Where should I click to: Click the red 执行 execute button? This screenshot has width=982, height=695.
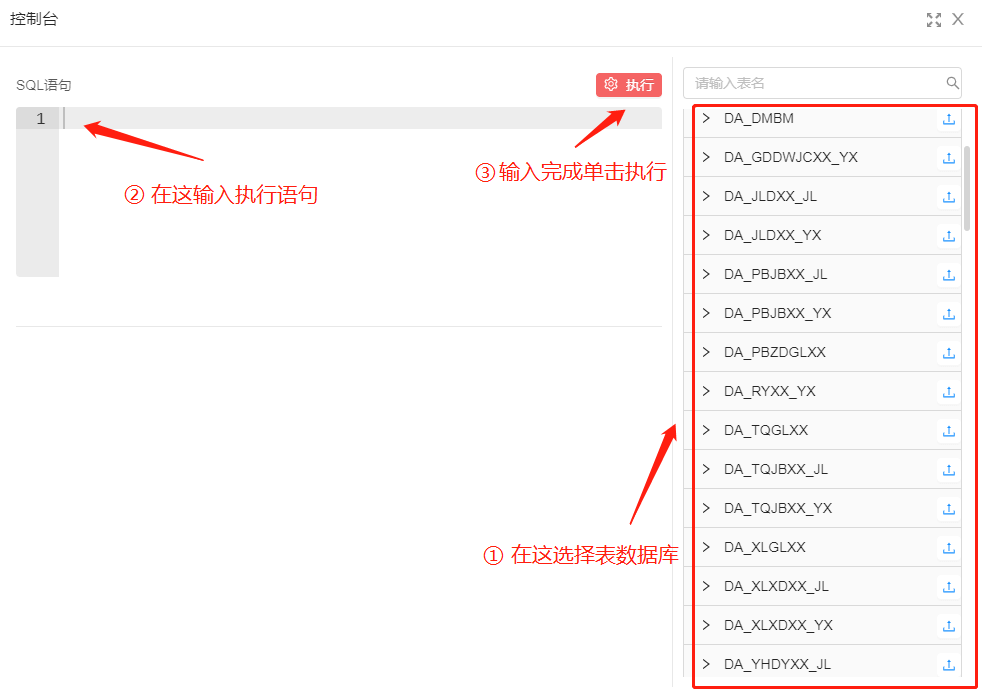click(x=628, y=85)
